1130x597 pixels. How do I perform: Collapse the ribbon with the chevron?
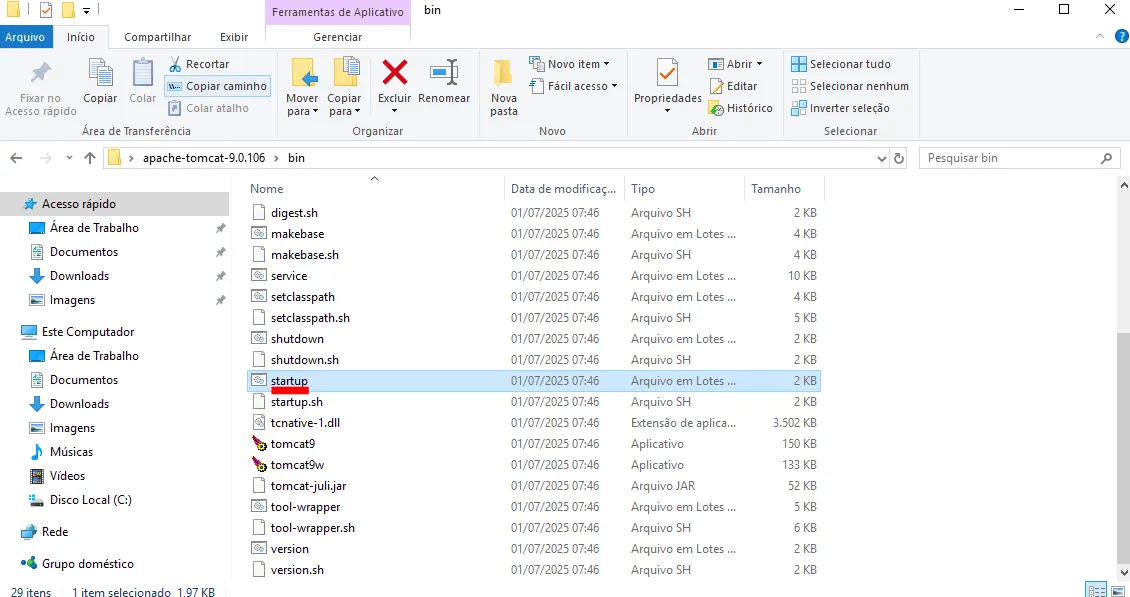1100,36
